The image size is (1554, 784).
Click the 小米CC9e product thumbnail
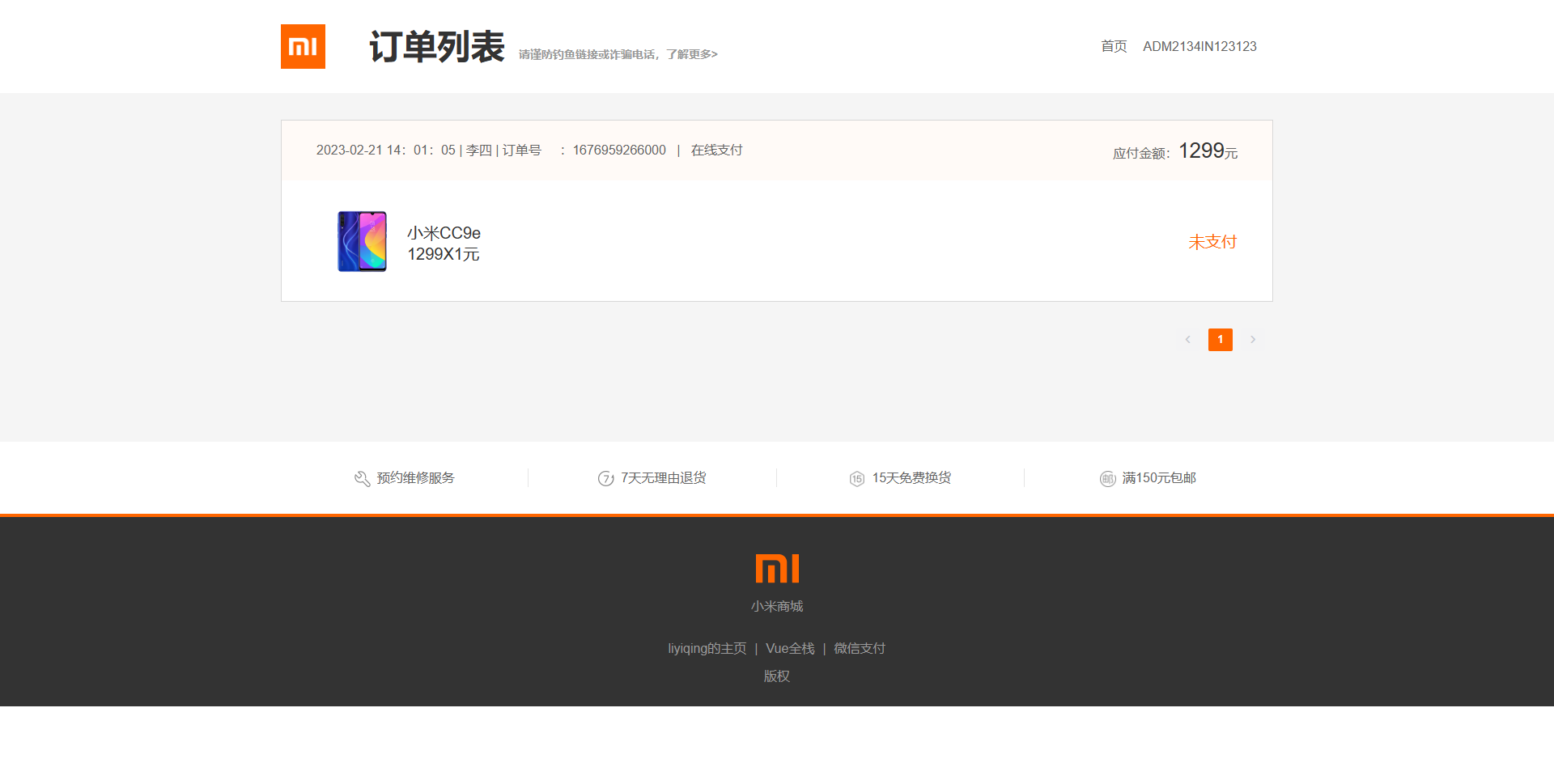[362, 240]
